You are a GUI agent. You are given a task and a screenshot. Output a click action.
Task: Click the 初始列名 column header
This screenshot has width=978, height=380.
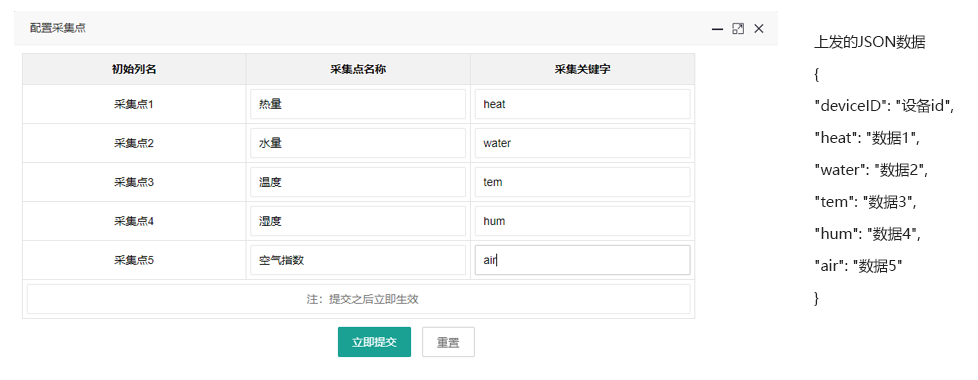click(134, 69)
